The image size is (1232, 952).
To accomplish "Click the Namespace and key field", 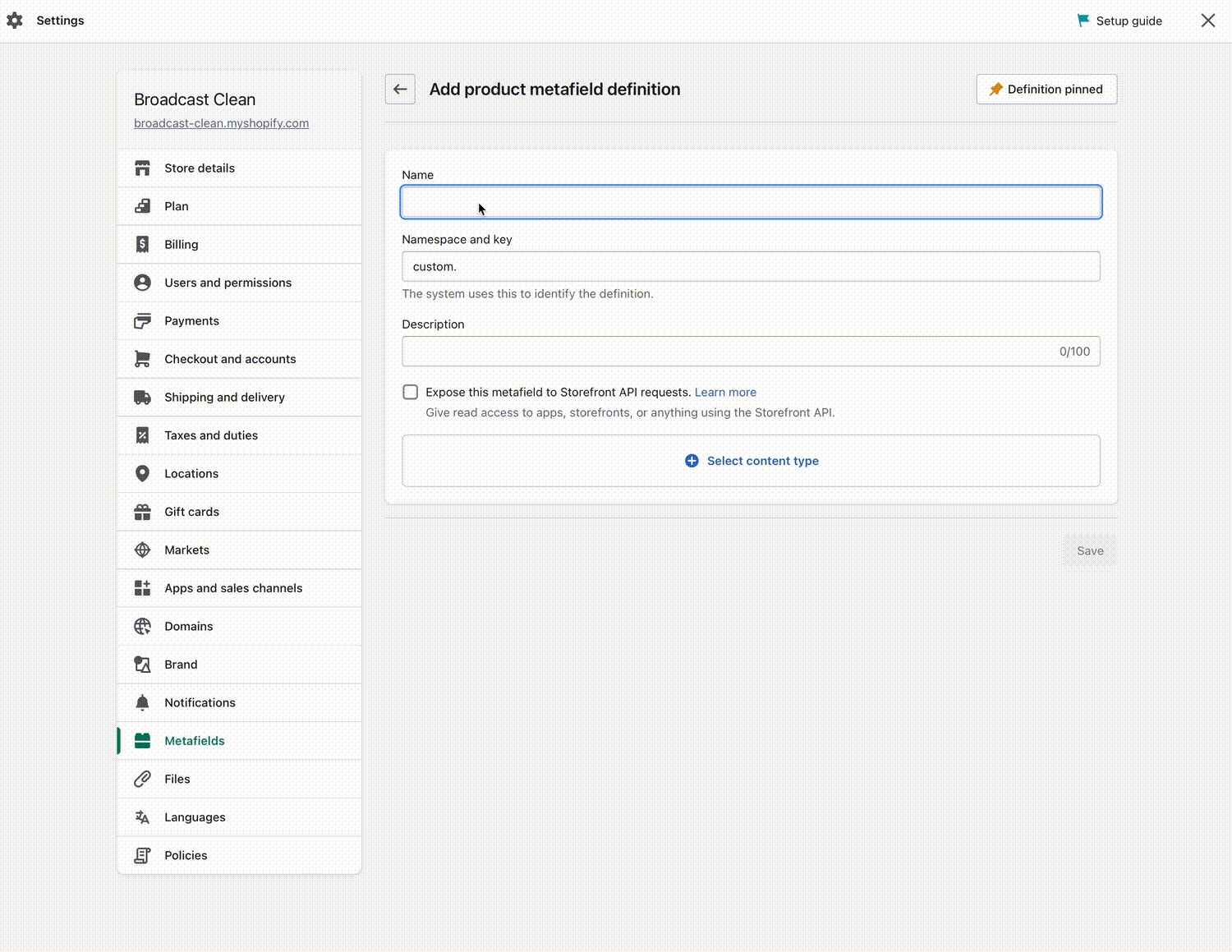I will coord(751,267).
